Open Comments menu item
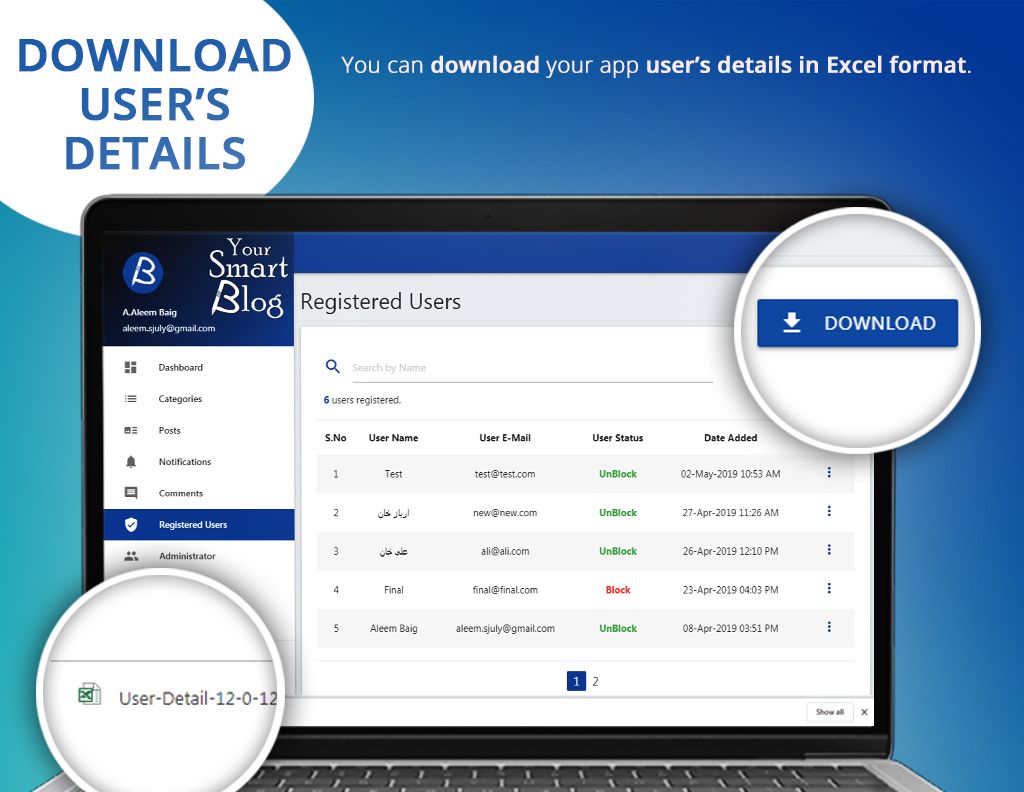Screen dimensions: 1024x792 click(x=199, y=493)
